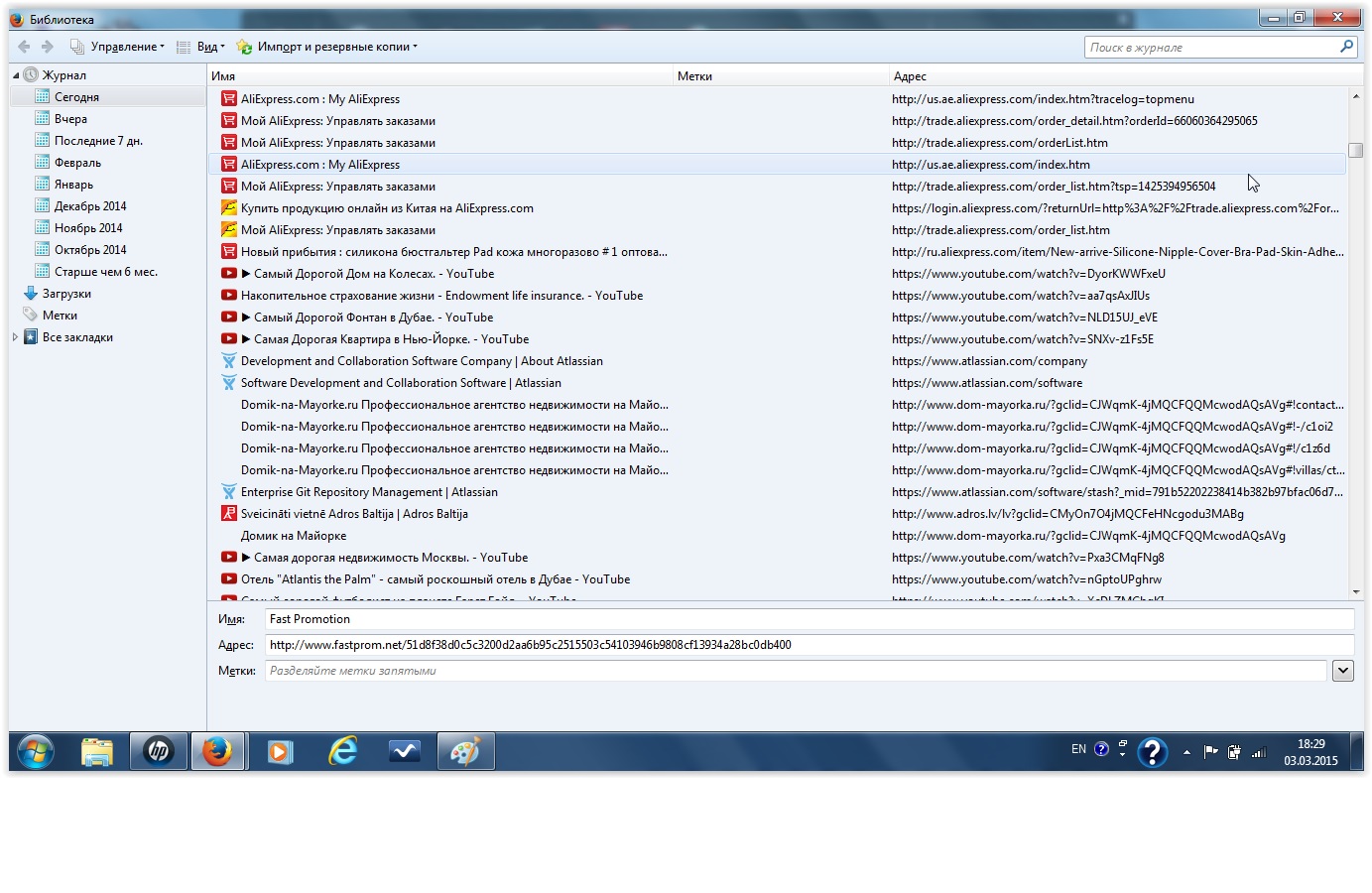Click the order_detail.htm AliExpress address
This screenshot has height=893, width=1372.
(1074, 121)
